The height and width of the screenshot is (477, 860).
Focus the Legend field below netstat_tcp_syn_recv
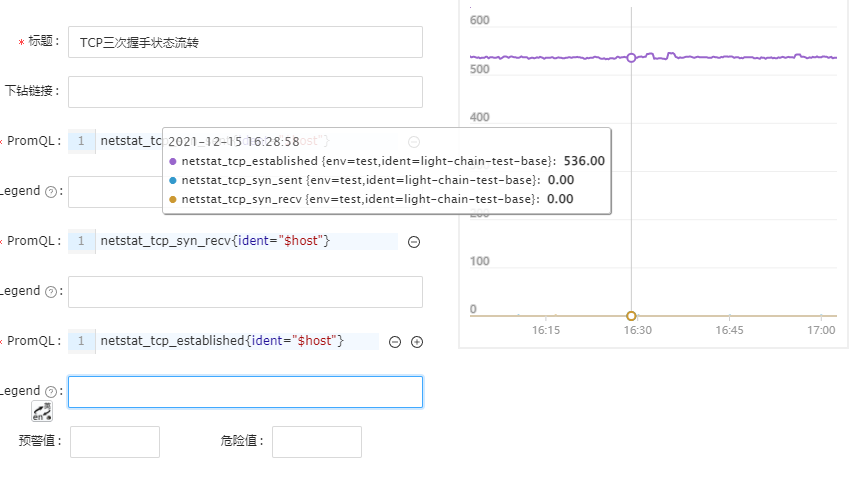(x=245, y=292)
